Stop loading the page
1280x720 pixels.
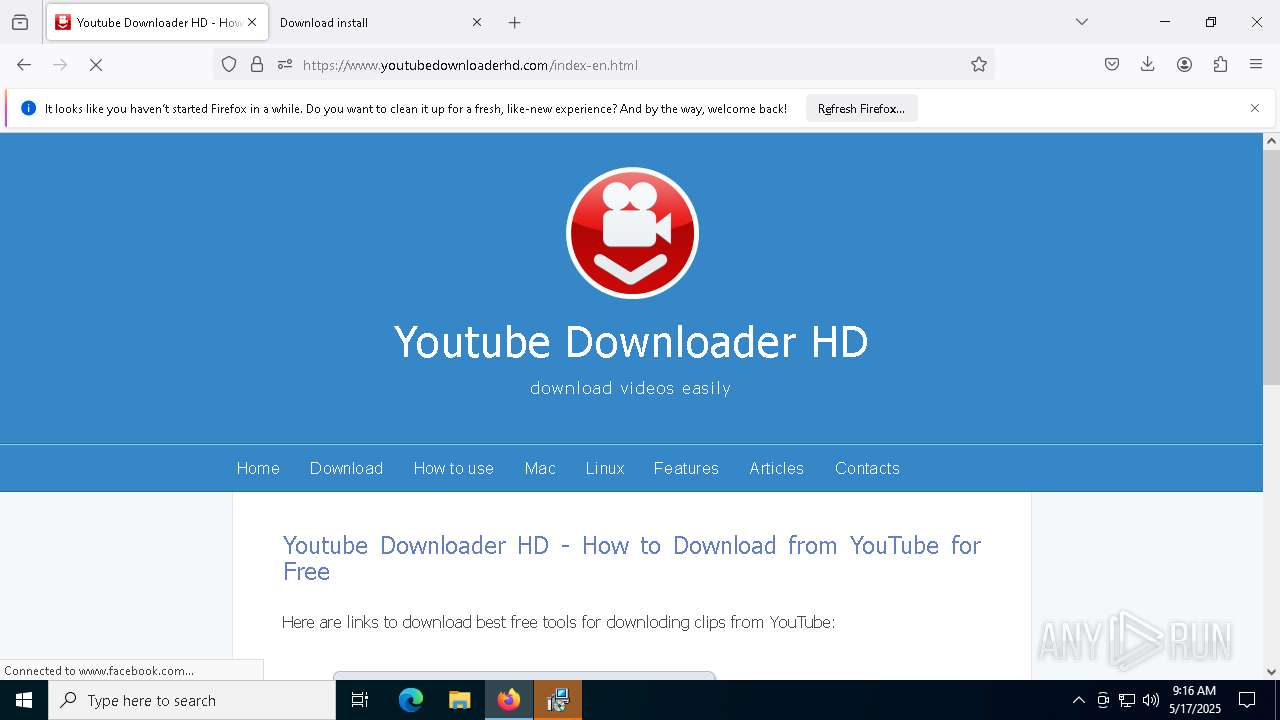tap(96, 65)
